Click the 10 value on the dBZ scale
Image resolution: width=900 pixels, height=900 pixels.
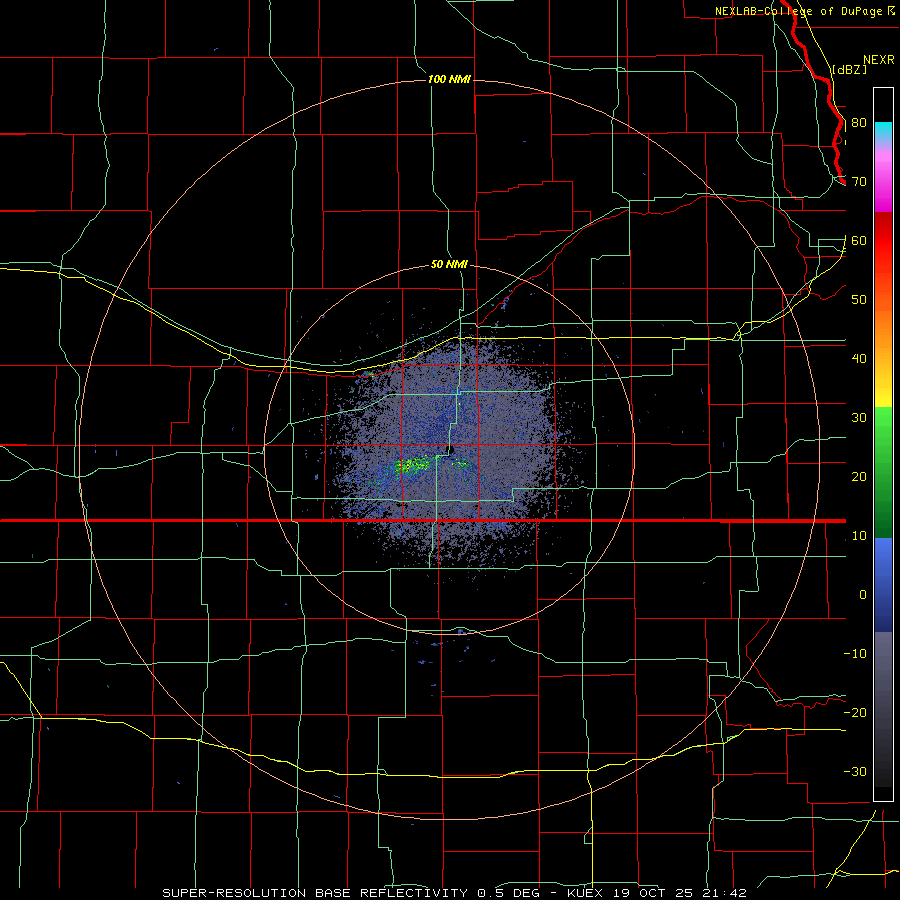click(859, 536)
